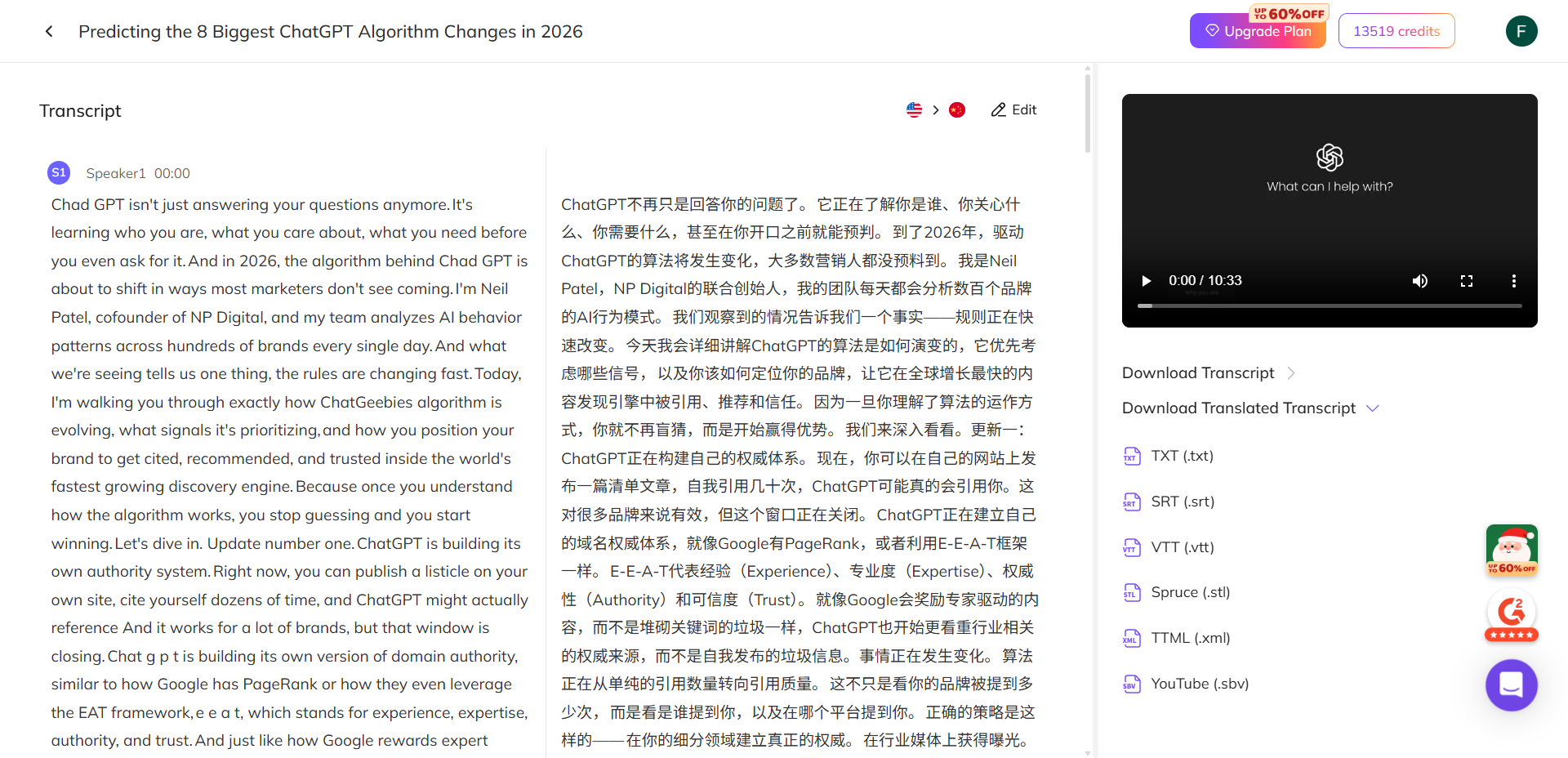1568x758 pixels.
Task: Click the YouTube (.sbv) format icon
Action: click(1132, 684)
